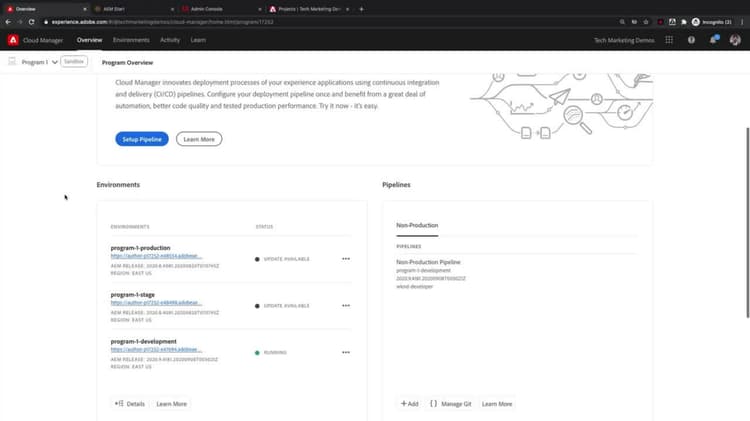Viewport: 750px width, 421px height.
Task: Click Update Available status for program-1-stage
Action: point(282,306)
